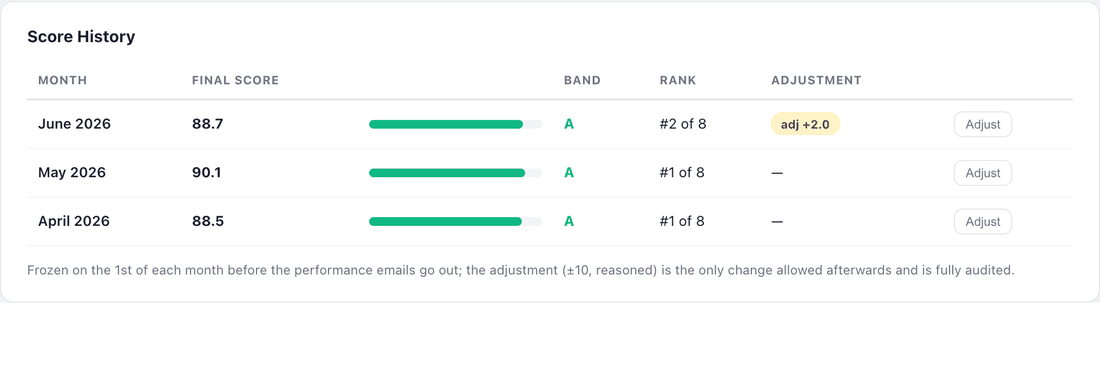Click the May 2026 score progress bar
1100x375 pixels.
coord(455,173)
